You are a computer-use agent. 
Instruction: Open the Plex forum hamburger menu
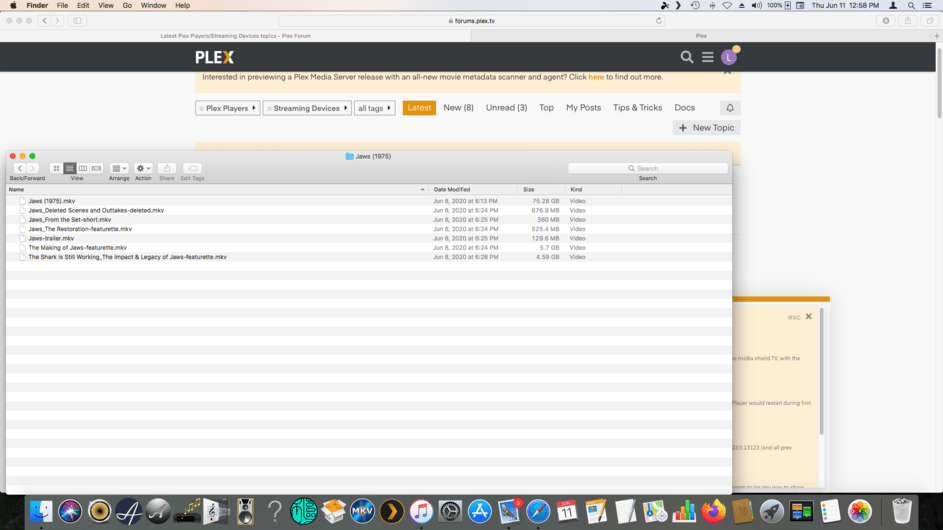pos(707,57)
